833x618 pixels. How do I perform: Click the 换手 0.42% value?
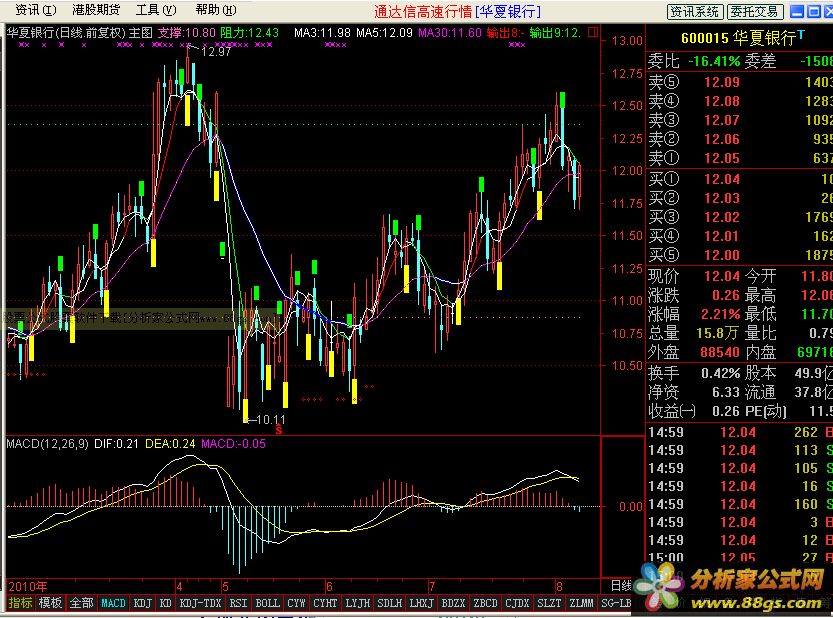tap(721, 374)
